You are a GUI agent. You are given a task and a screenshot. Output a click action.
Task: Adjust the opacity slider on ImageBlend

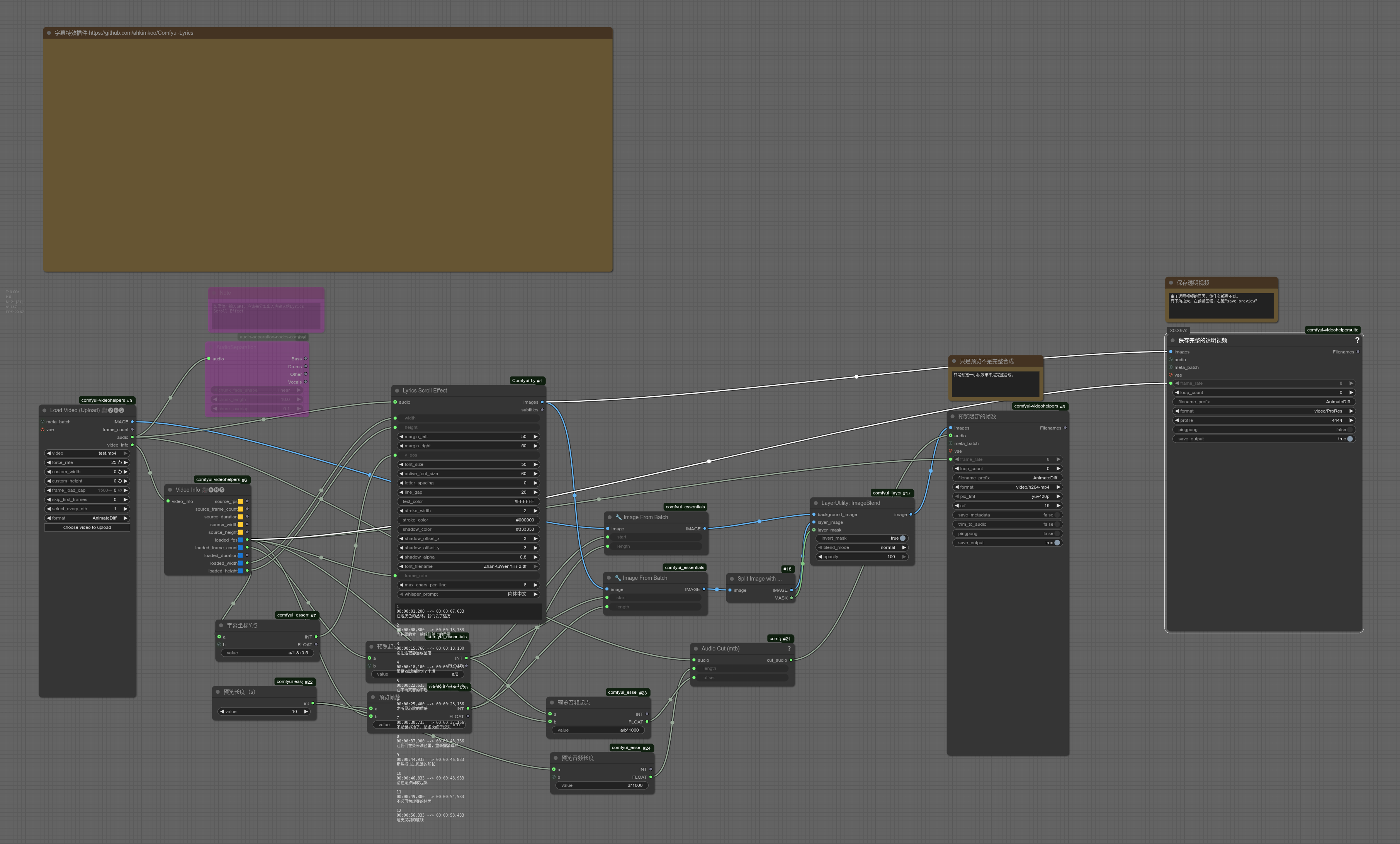tap(861, 557)
